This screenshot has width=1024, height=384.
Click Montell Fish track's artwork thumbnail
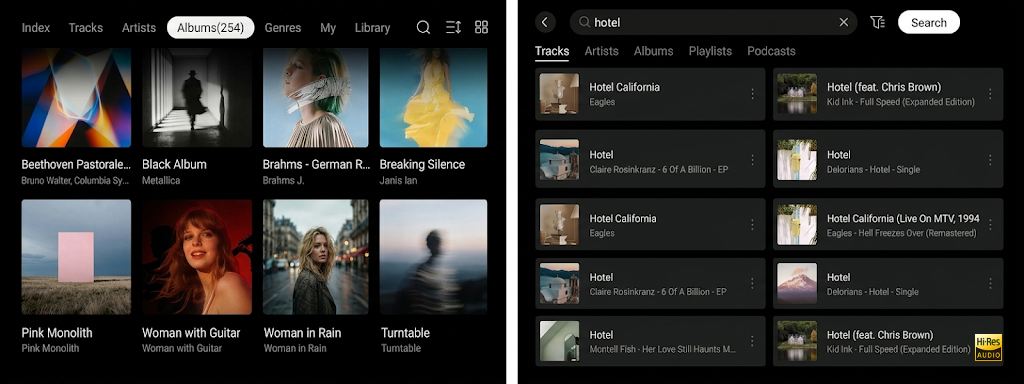(559, 341)
